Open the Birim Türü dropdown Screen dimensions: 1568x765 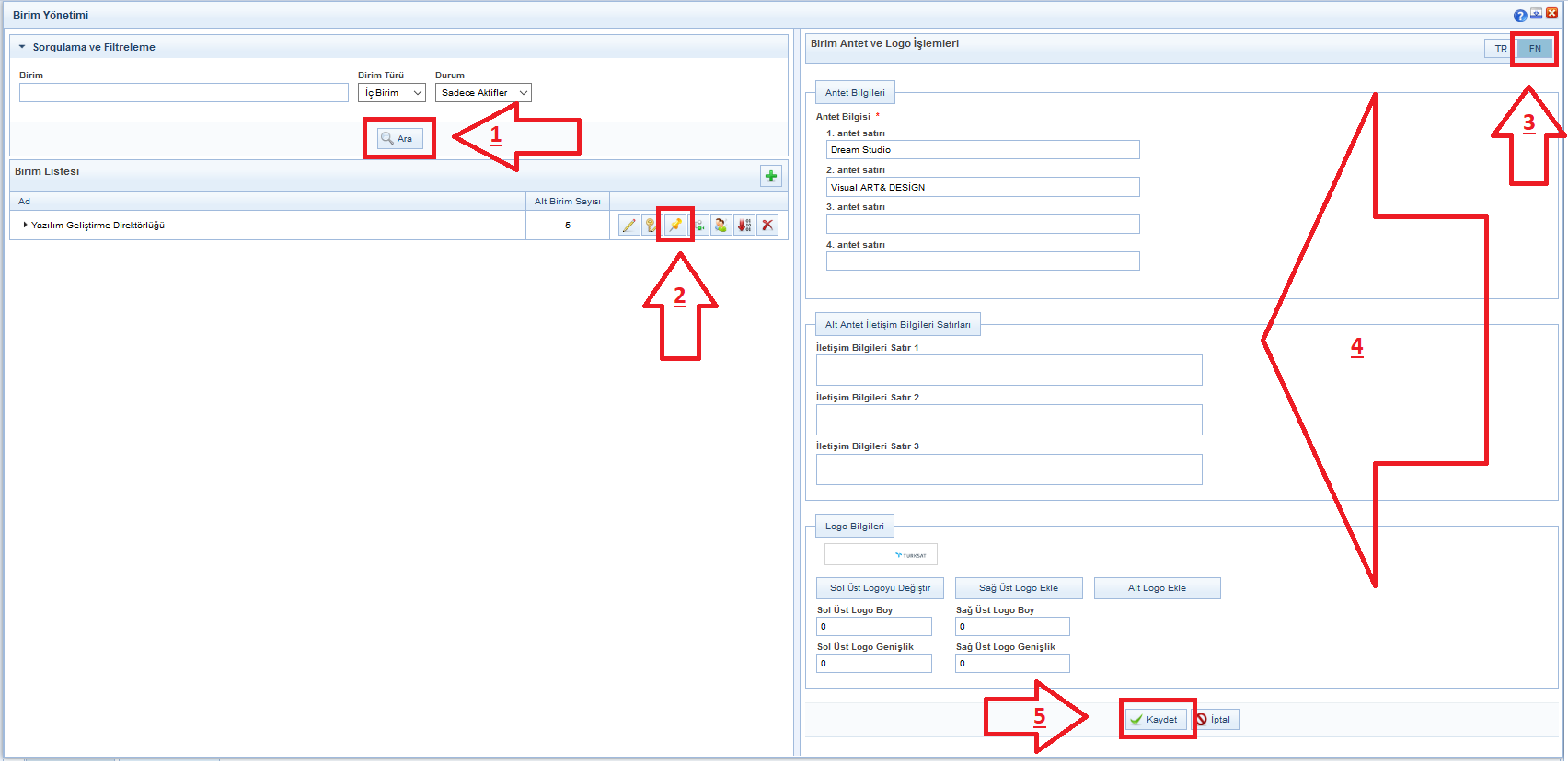pos(392,93)
